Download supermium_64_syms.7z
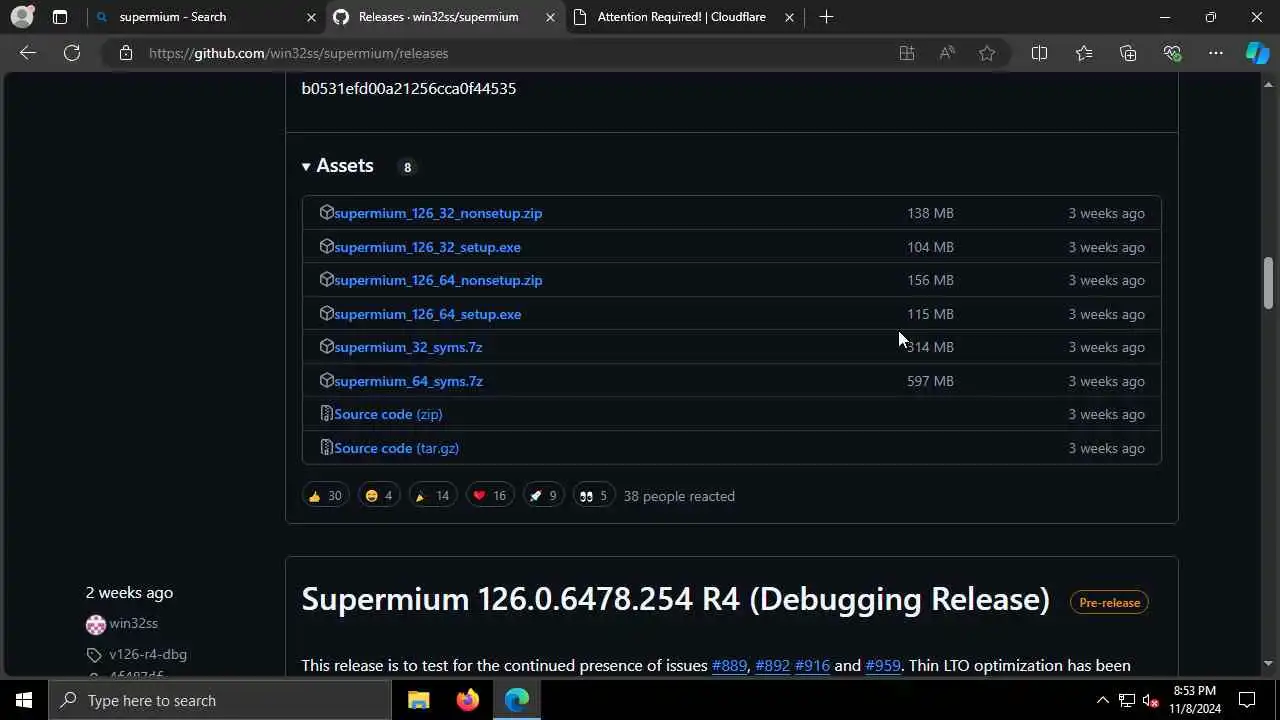Screen dimensions: 1280x720 click(408, 381)
